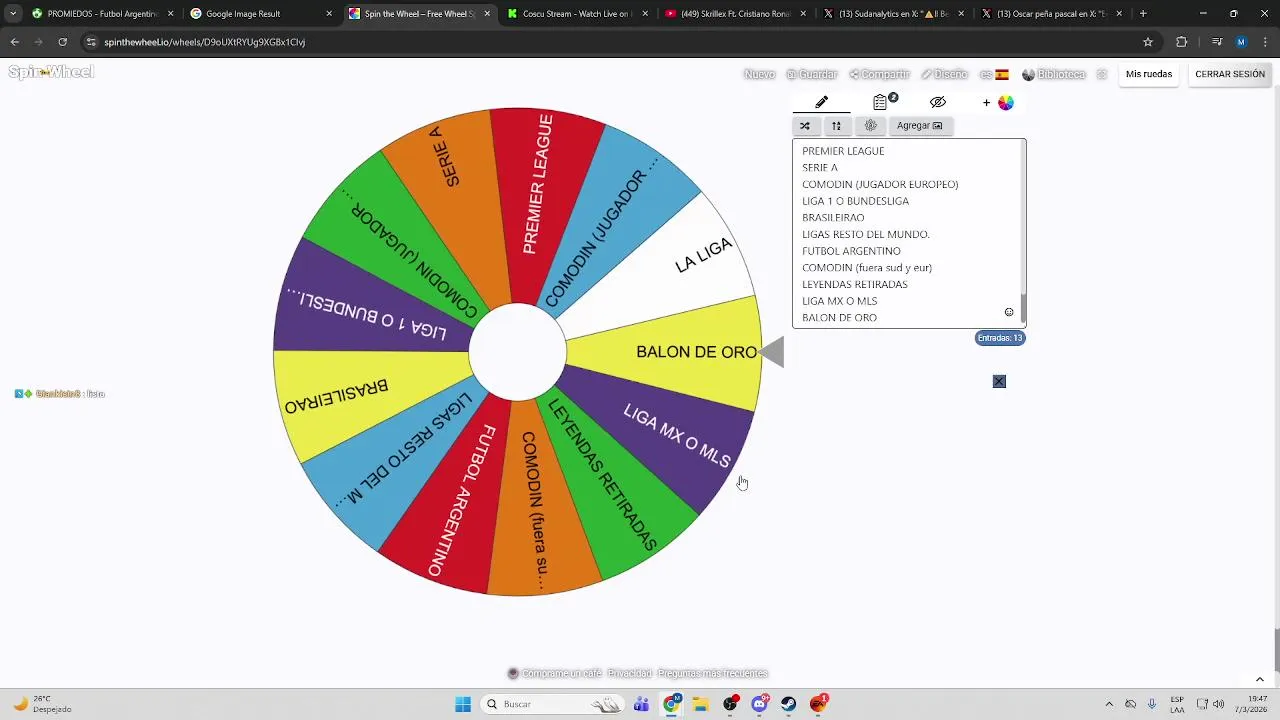Screen dimensions: 1280x720
Task: Click Compartir to share the wheel
Action: 880,74
